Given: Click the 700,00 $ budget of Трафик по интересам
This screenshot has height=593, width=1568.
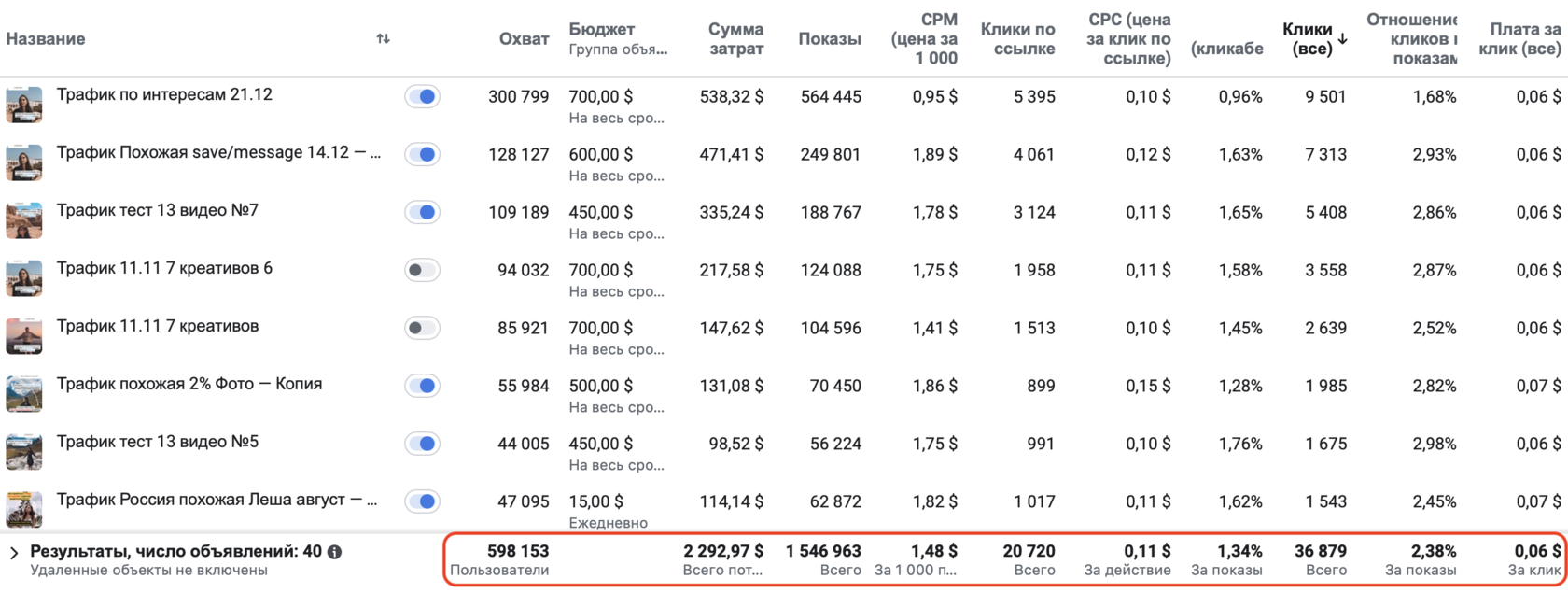Looking at the screenshot, I should pyautogui.click(x=601, y=96).
